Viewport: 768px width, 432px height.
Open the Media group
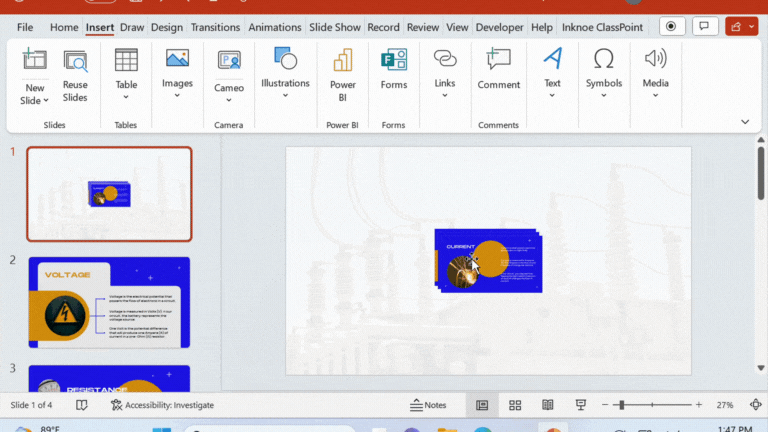coord(655,72)
